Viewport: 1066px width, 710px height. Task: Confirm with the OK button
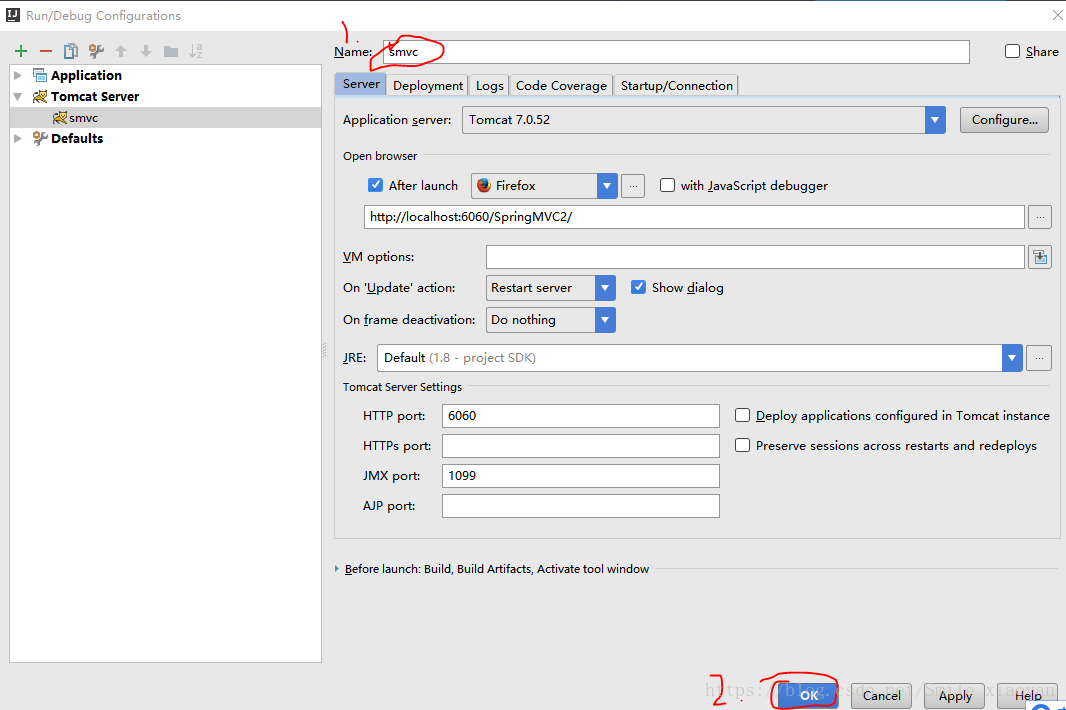[x=808, y=695]
